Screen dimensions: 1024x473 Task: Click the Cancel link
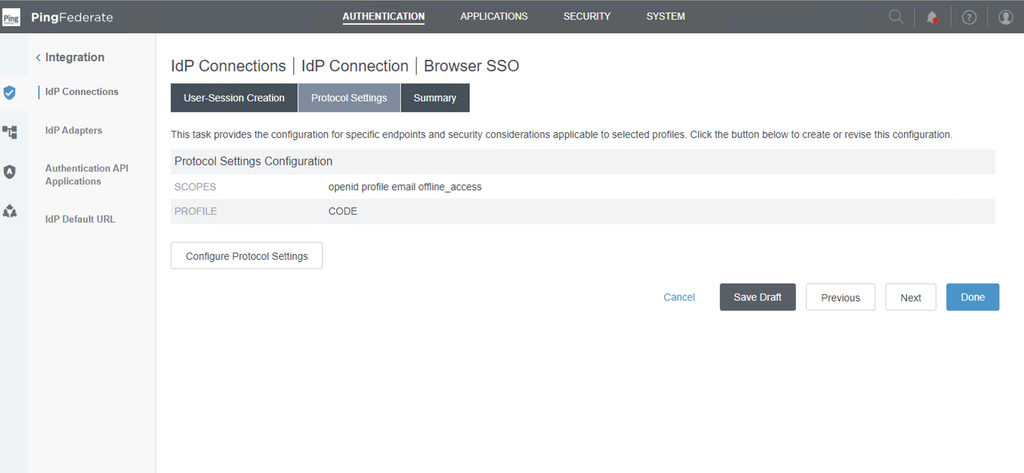pyautogui.click(x=679, y=297)
